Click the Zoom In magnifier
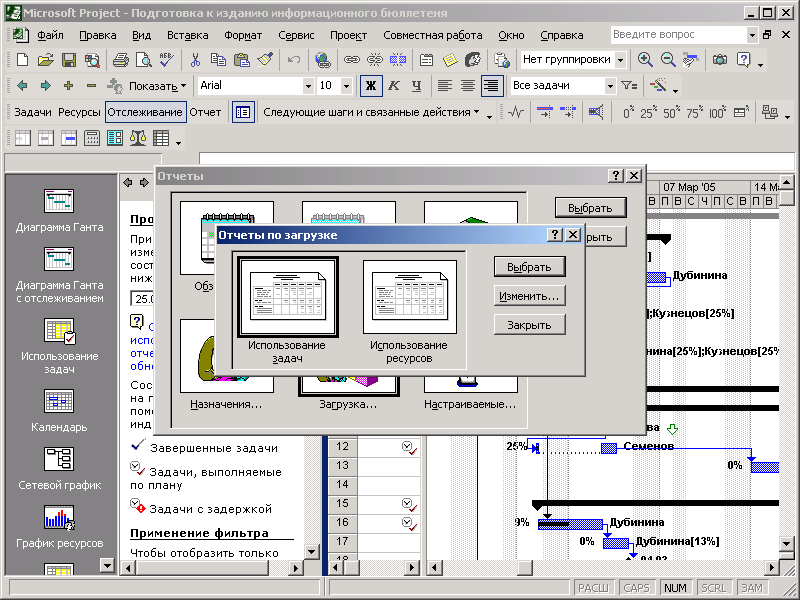Image resolution: width=800 pixels, height=600 pixels. pyautogui.click(x=645, y=60)
